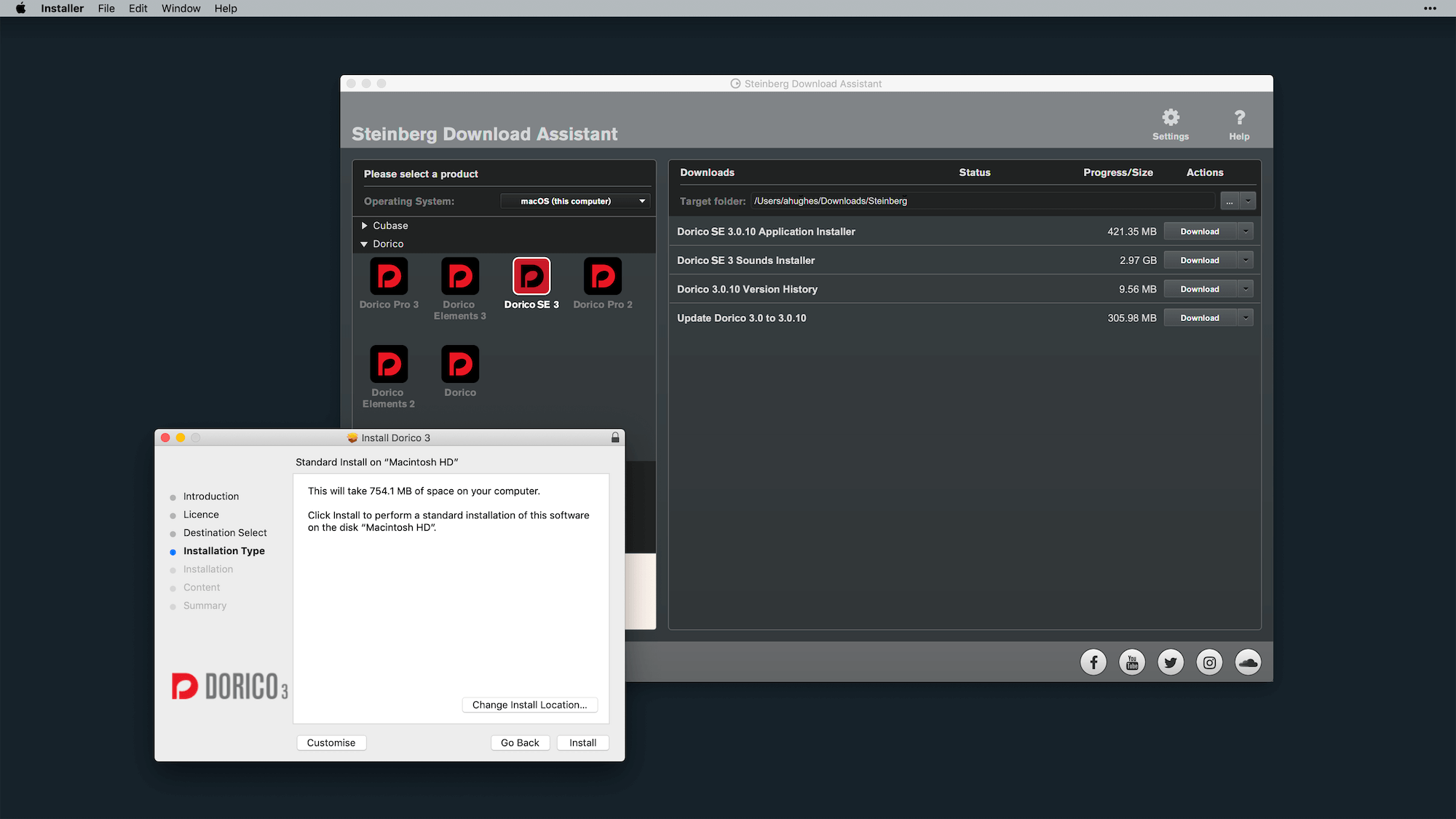Viewport: 1456px width, 819px height.
Task: Collapse the Dorico product group
Action: [x=364, y=244]
